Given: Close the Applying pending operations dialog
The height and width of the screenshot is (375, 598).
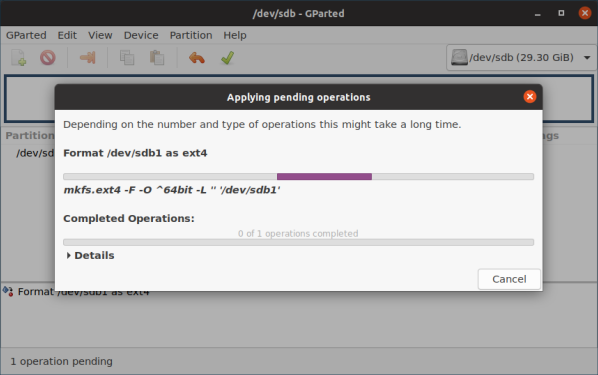Looking at the screenshot, I should click(x=529, y=97).
